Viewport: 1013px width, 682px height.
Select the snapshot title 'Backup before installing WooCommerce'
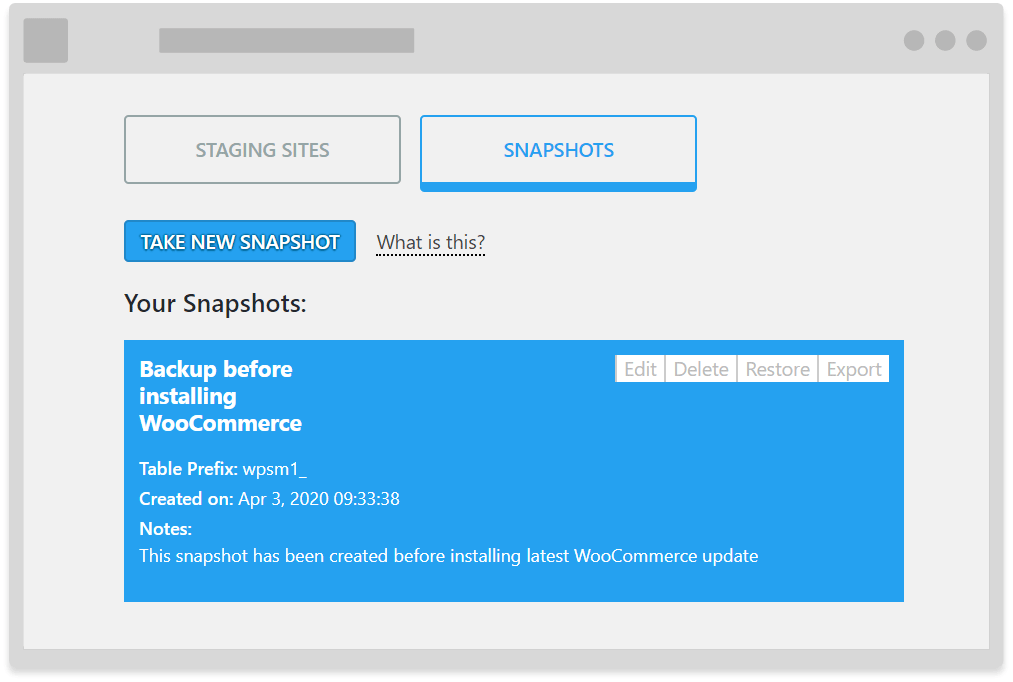pyautogui.click(x=220, y=396)
